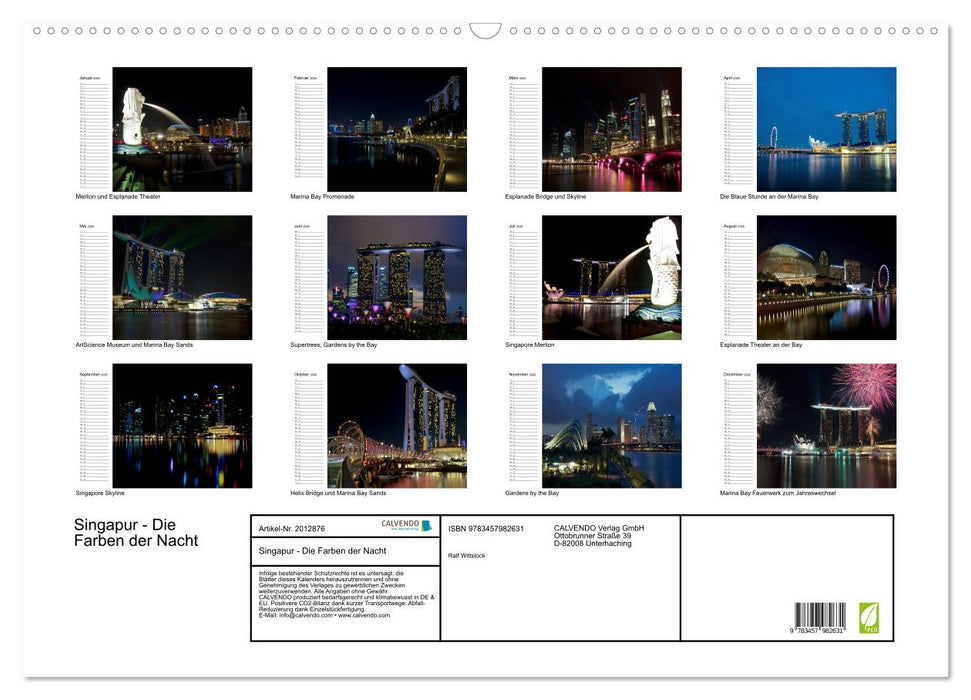Click the Helix Bridge image for Oktober
Image resolution: width=971 pixels, height=700 pixels.
pos(396,424)
